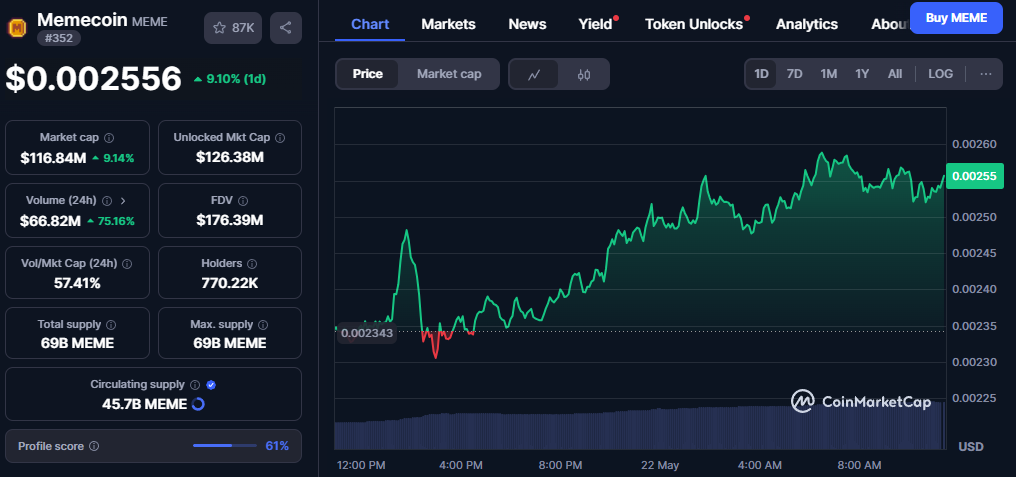Show info icon next to Vol/Mkt Cap (24h)
The height and width of the screenshot is (477, 1016).
pyautogui.click(x=127, y=264)
